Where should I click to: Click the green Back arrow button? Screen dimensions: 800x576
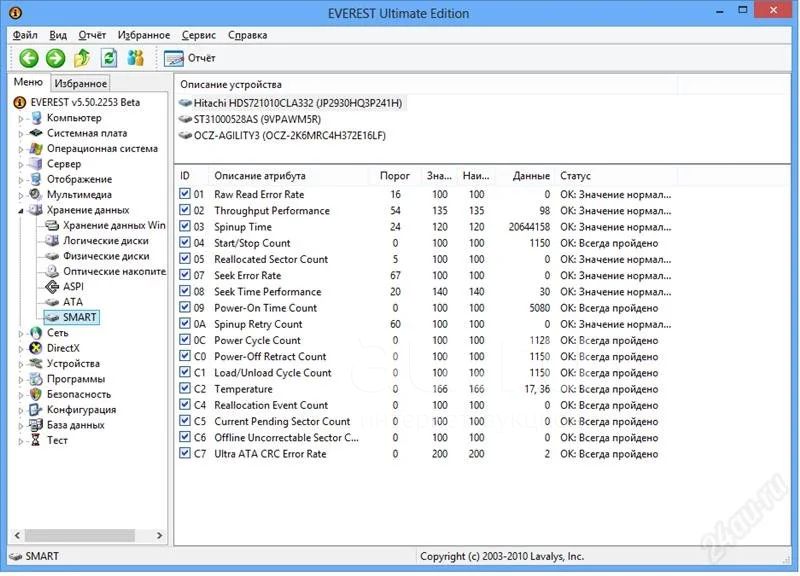coord(29,58)
